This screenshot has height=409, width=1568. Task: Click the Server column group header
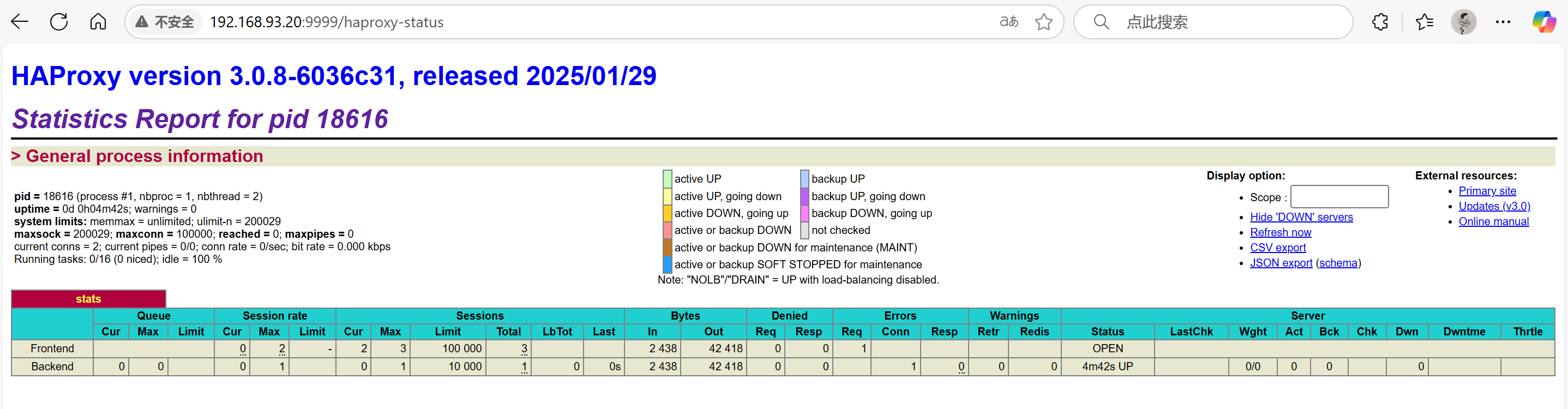[x=1307, y=316]
